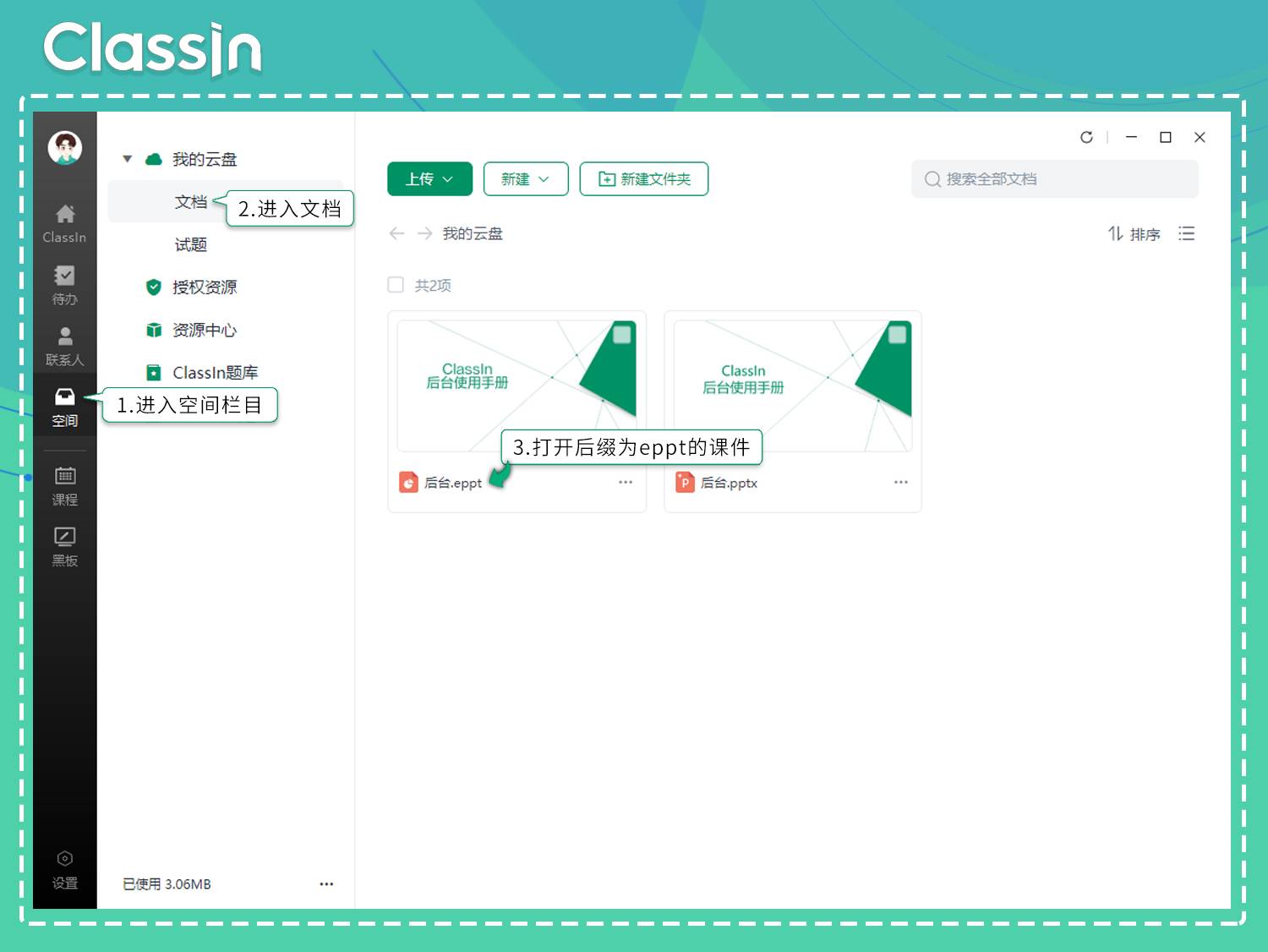The image size is (1268, 952).
Task: Open the 联系人 contacts section
Action: pyautogui.click(x=64, y=347)
